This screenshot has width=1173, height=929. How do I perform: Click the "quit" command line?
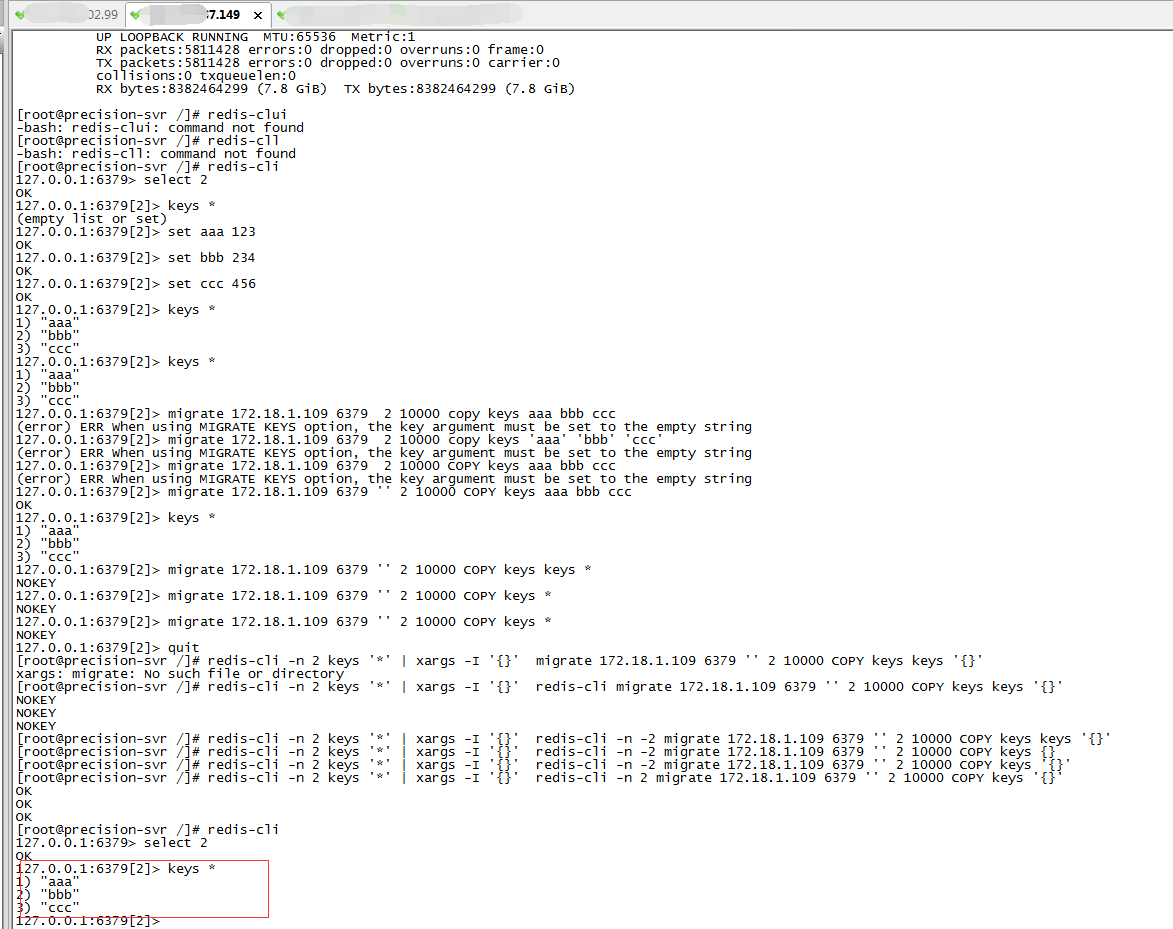(183, 648)
